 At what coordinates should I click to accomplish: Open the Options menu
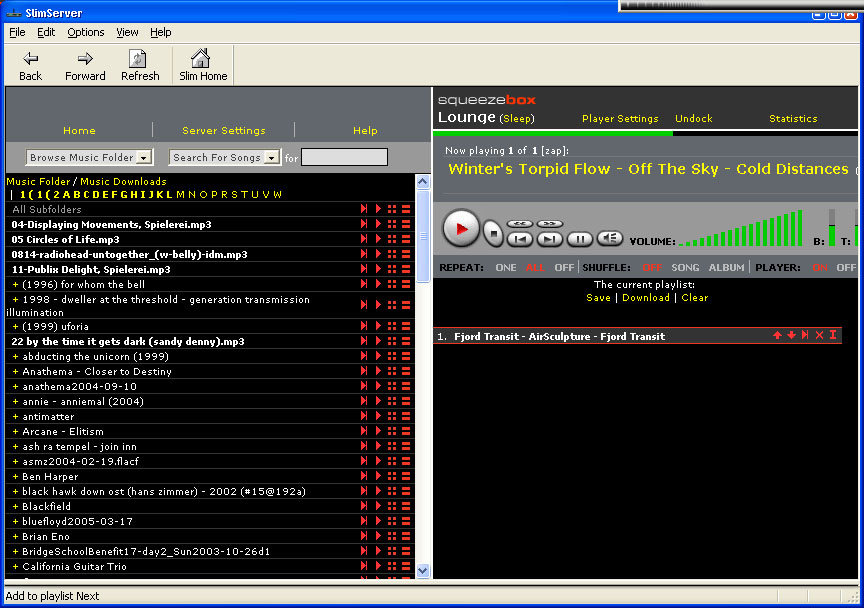[85, 32]
